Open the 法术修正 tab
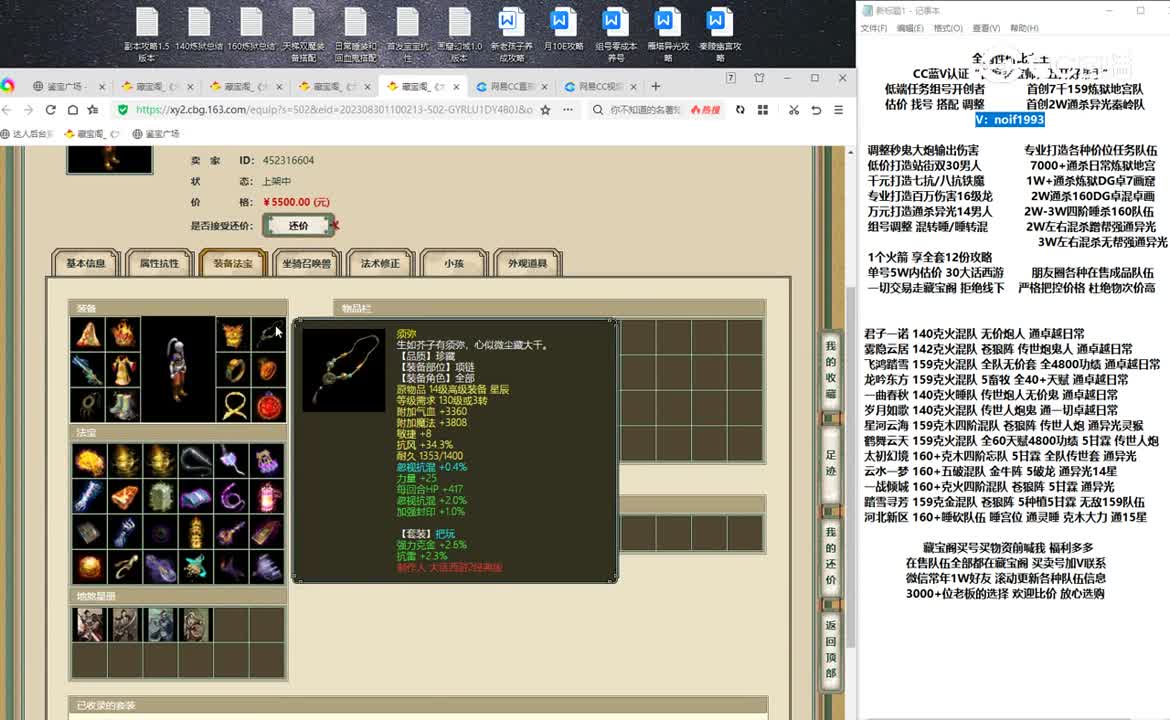The image size is (1170, 720). 381,263
